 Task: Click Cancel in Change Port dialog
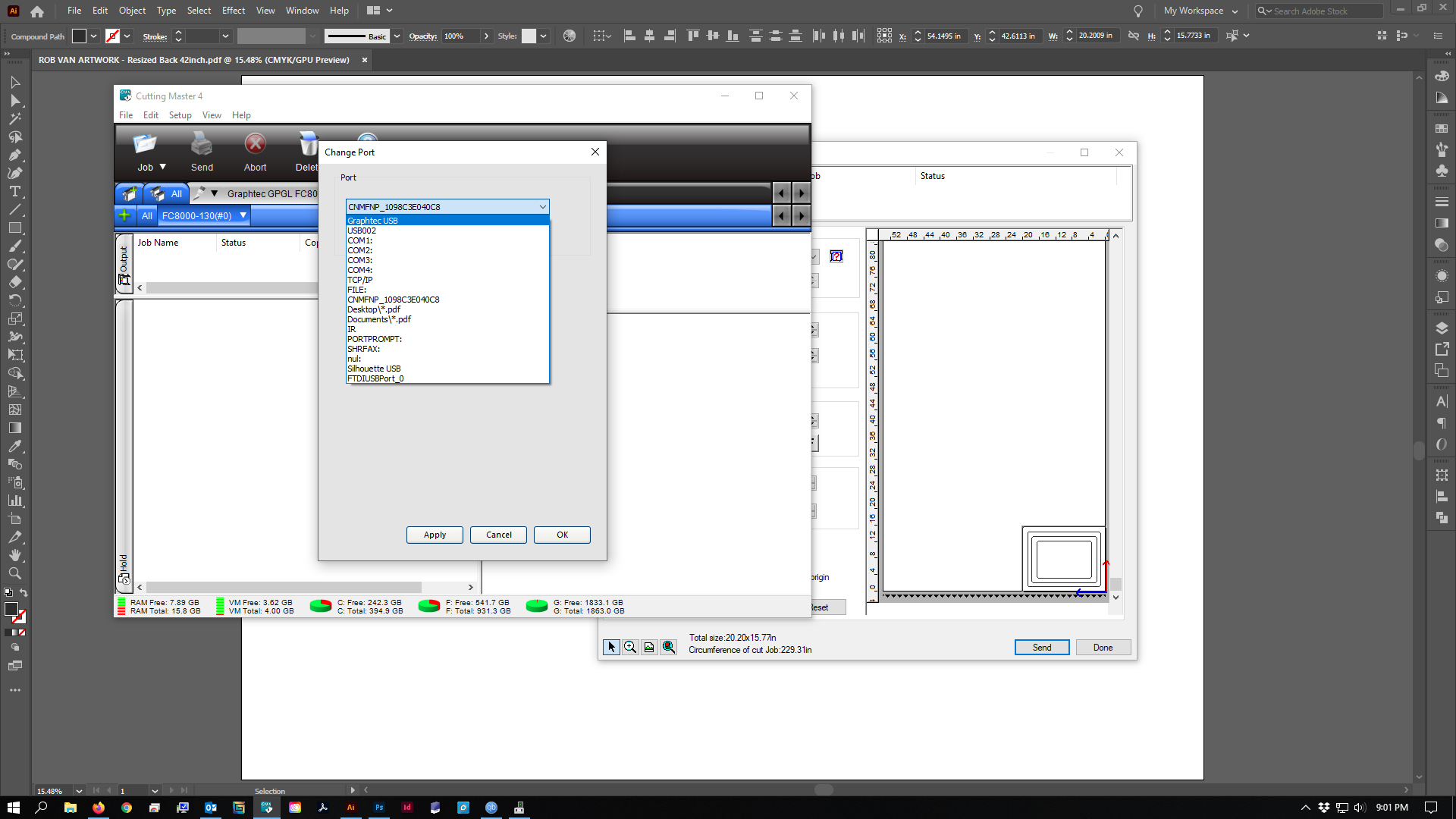tap(498, 535)
